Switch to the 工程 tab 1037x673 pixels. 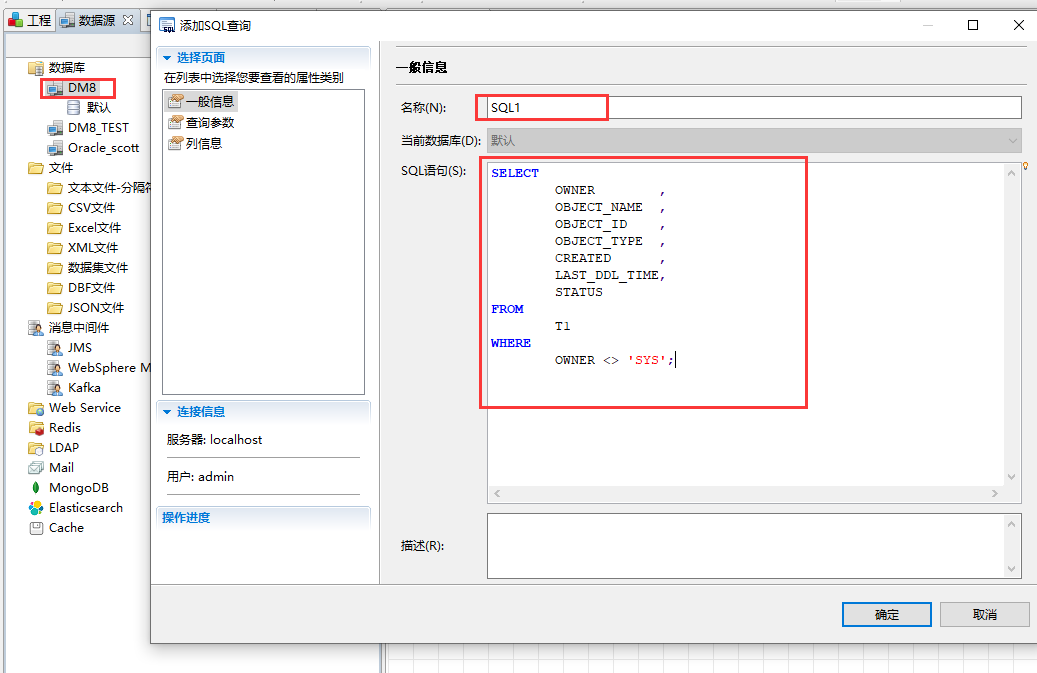(x=30, y=20)
